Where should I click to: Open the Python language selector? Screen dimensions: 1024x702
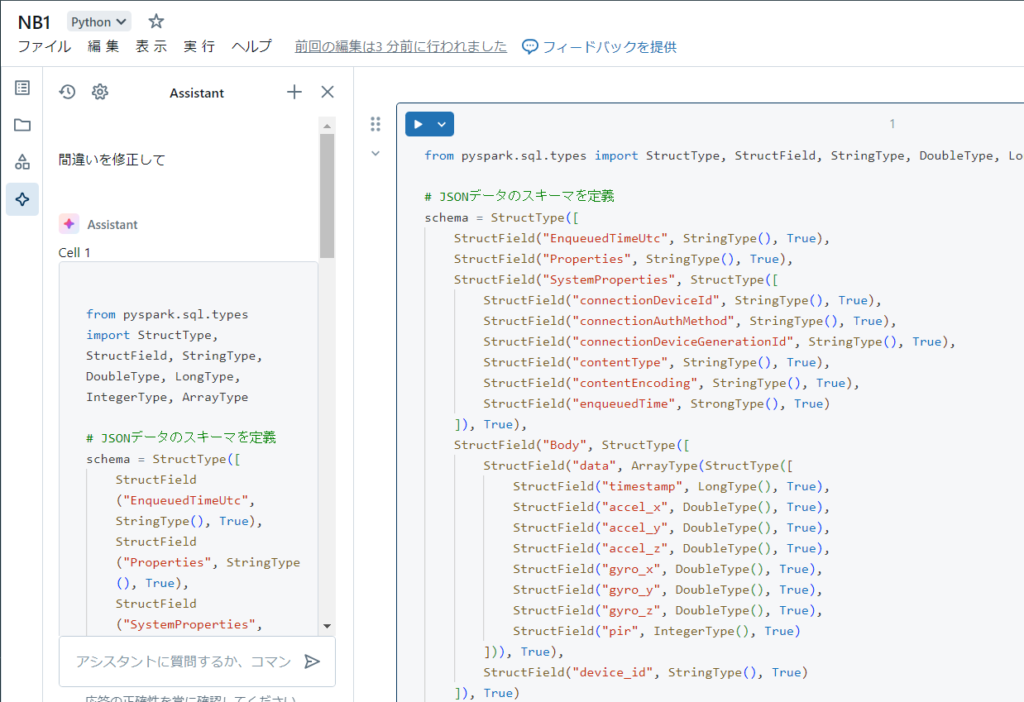[x=99, y=21]
